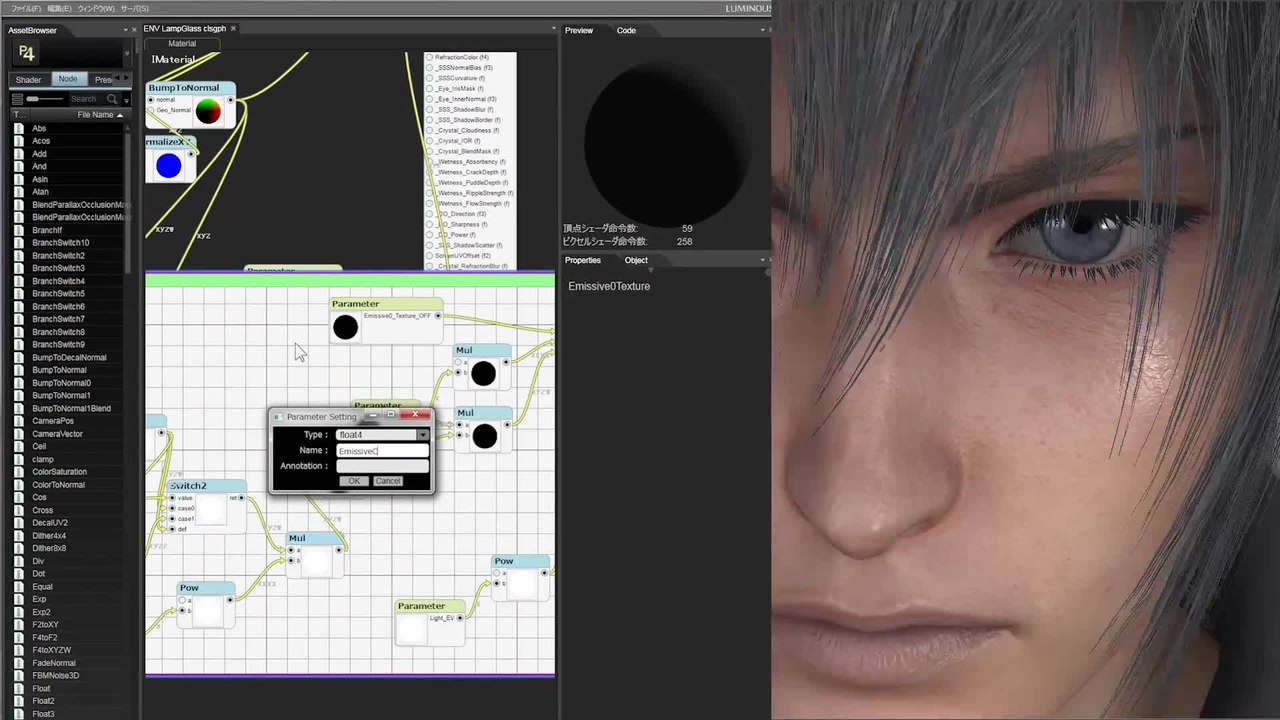Image resolution: width=1280 pixels, height=720 pixels.
Task: Switch to the Object tab
Action: [636, 260]
